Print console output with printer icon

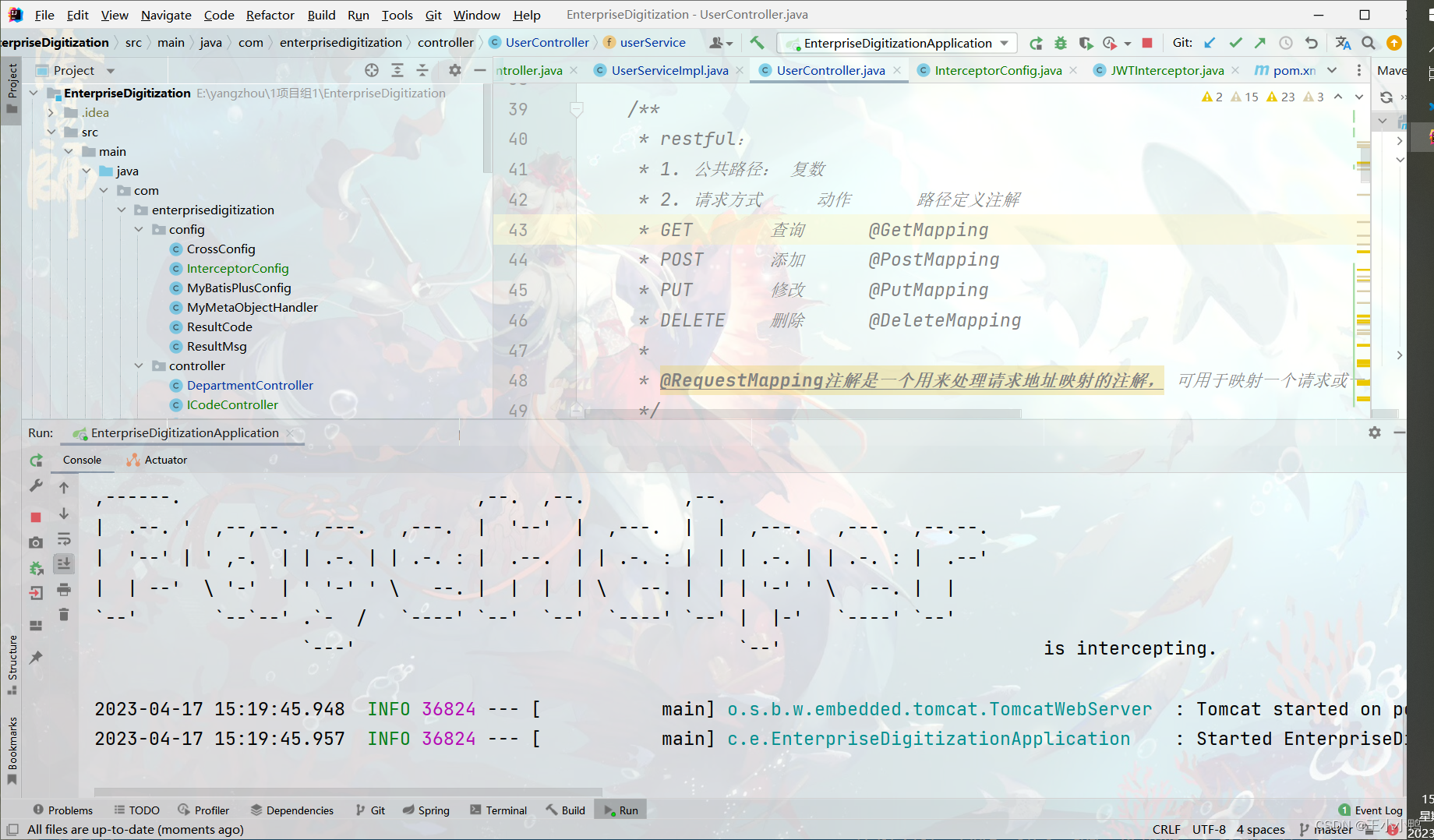[64, 589]
